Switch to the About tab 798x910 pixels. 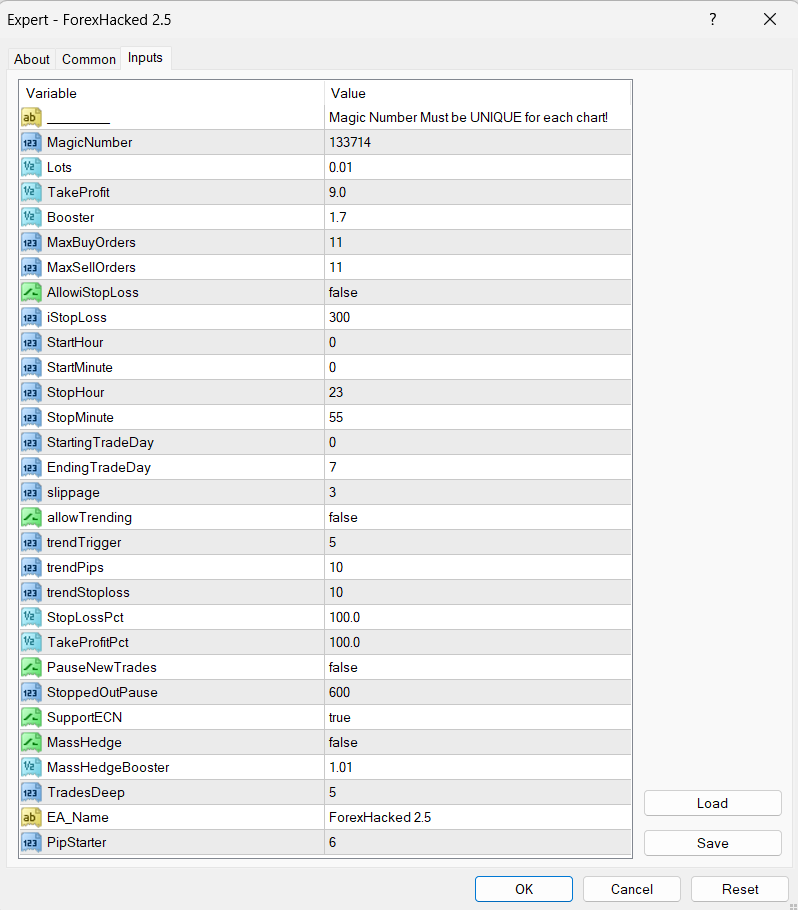click(x=32, y=59)
